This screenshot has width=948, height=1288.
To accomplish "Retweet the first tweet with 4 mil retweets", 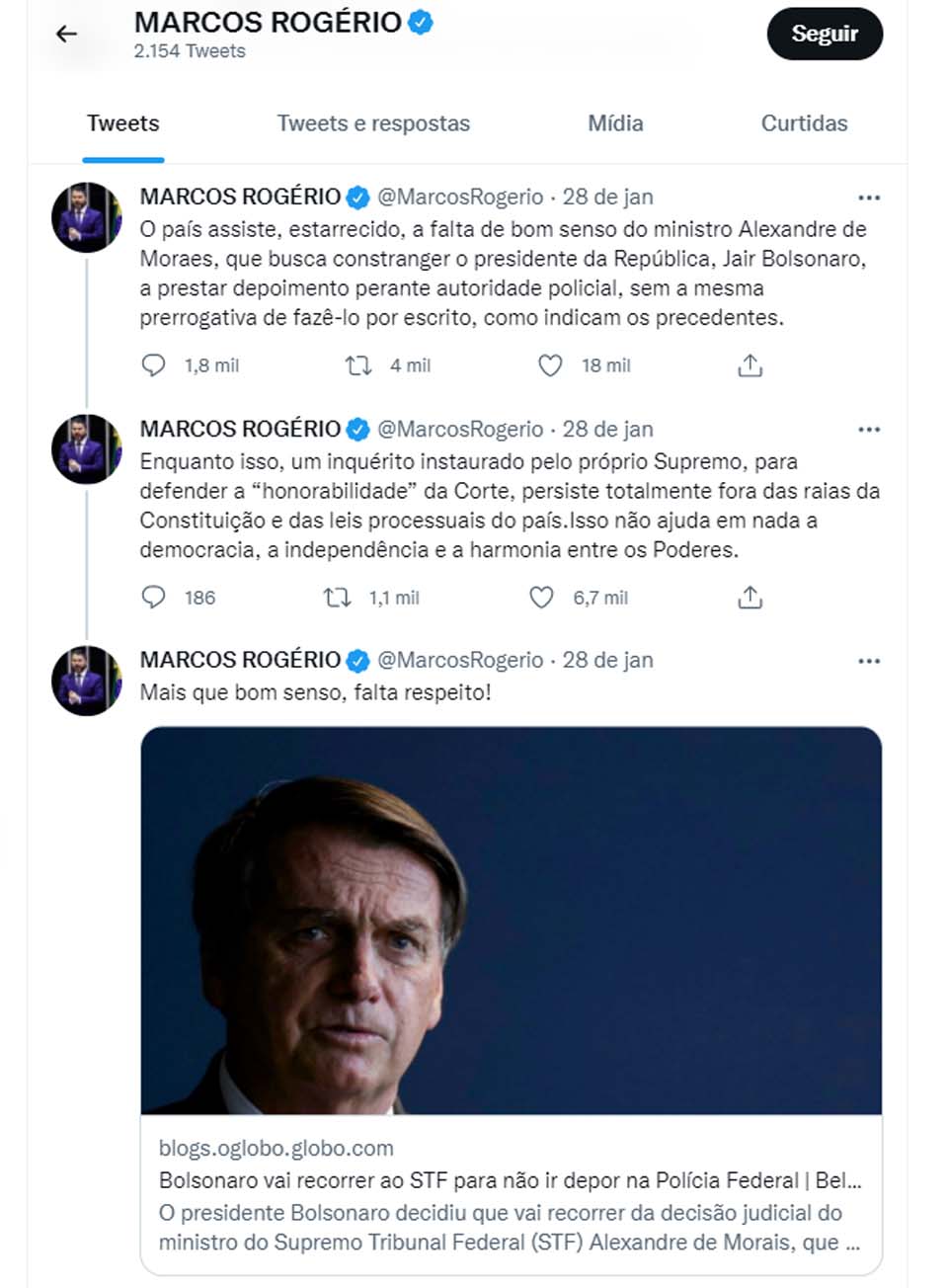I will pos(358,365).
